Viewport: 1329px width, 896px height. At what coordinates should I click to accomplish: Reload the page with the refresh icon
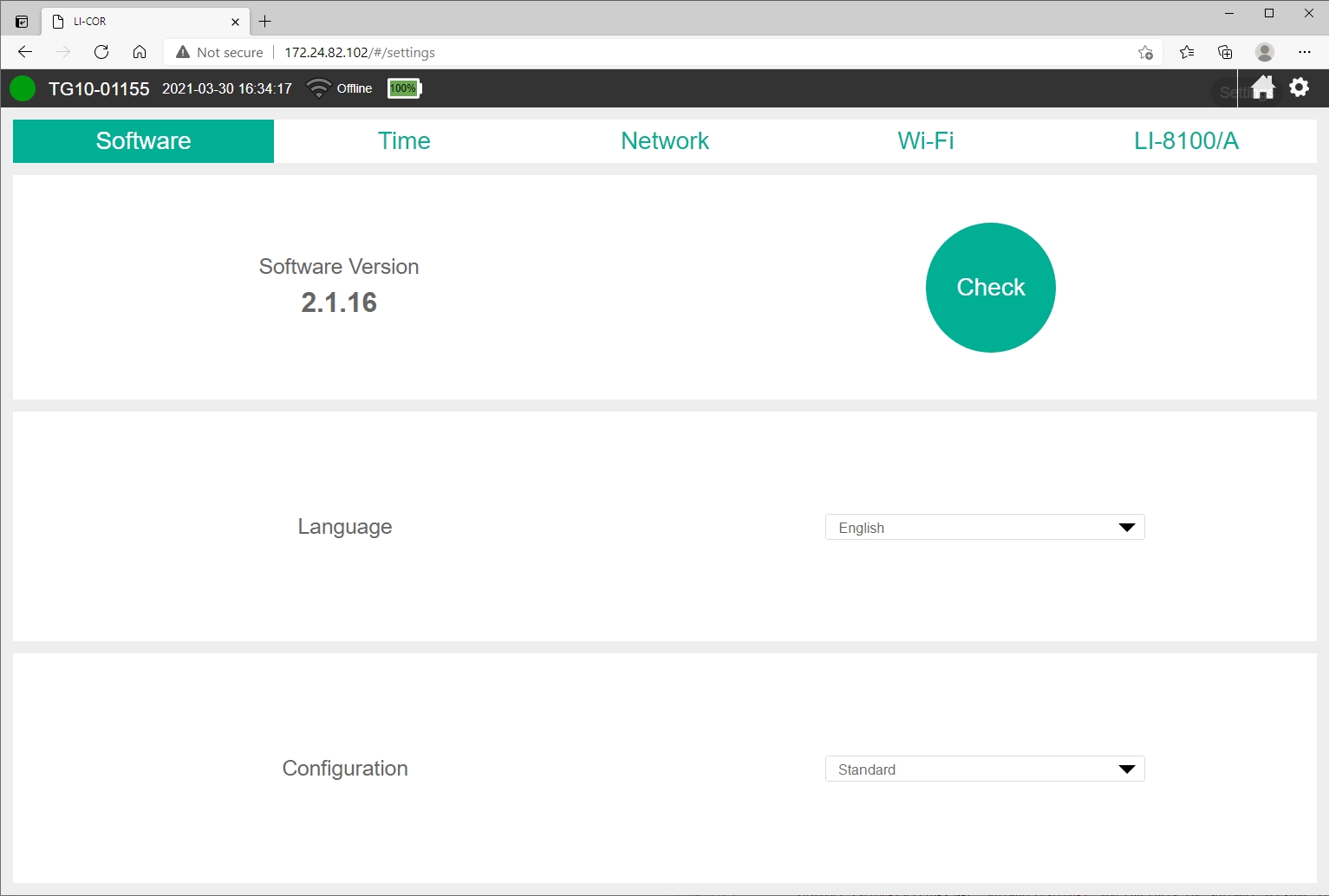101,52
